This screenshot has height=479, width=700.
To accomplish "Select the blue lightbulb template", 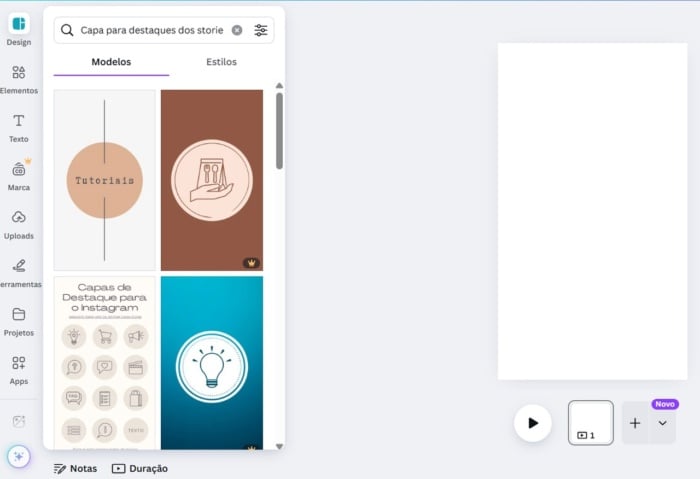I will [212, 362].
